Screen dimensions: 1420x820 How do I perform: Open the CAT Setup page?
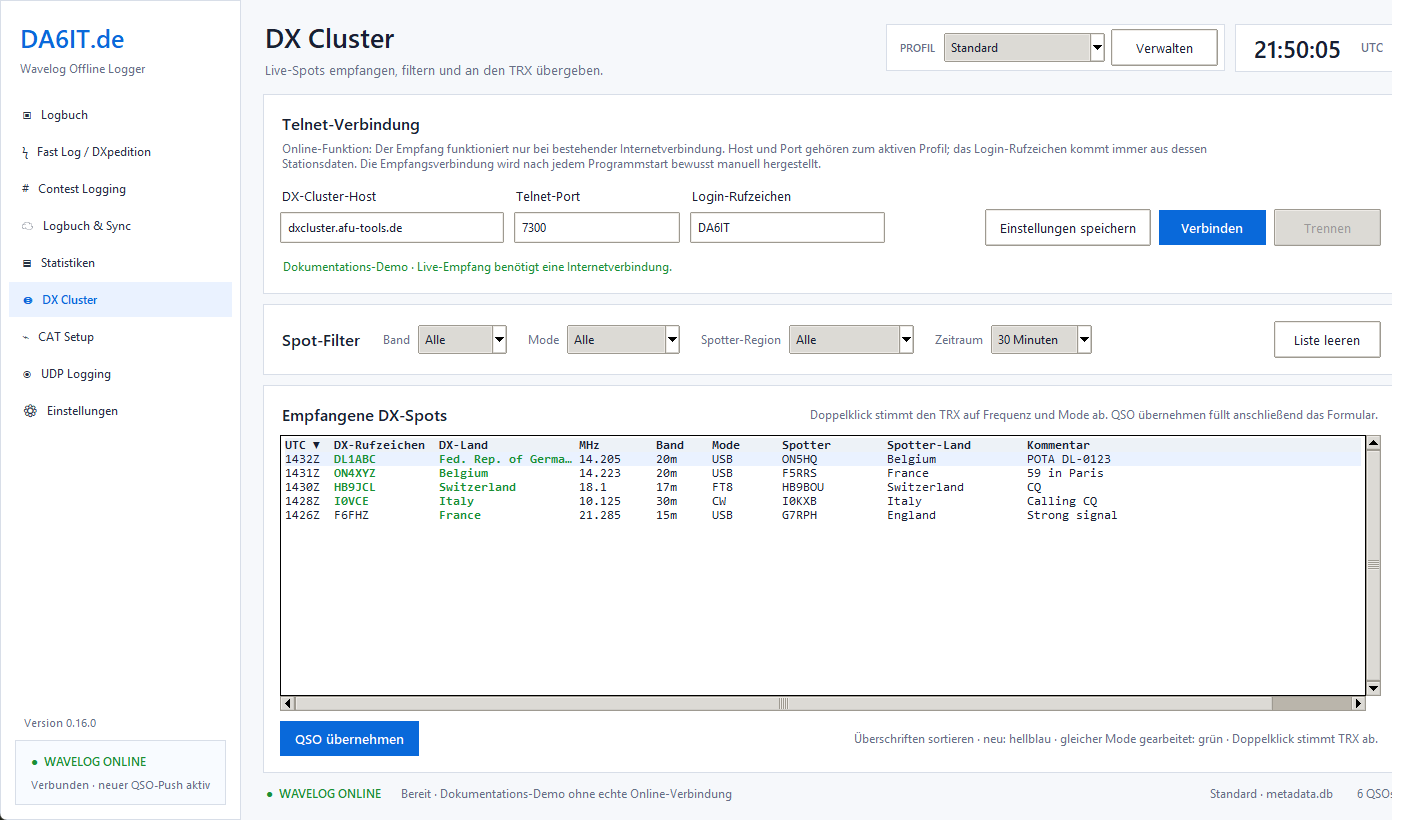point(120,337)
